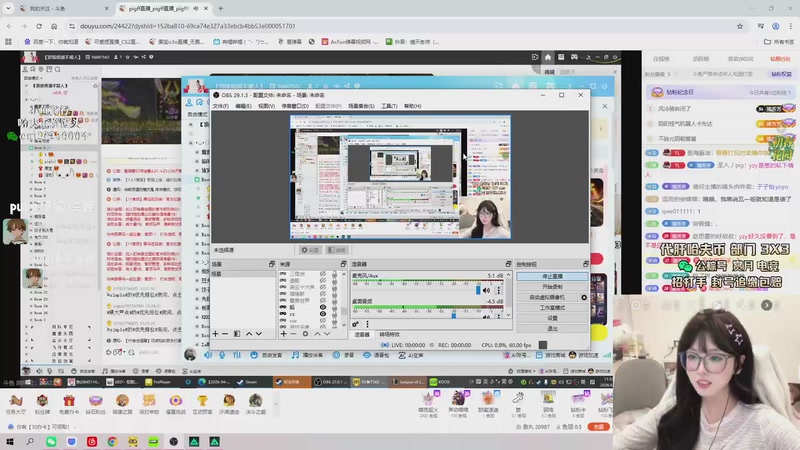Remove the selected source in Sources dock

pyautogui.click(x=293, y=334)
